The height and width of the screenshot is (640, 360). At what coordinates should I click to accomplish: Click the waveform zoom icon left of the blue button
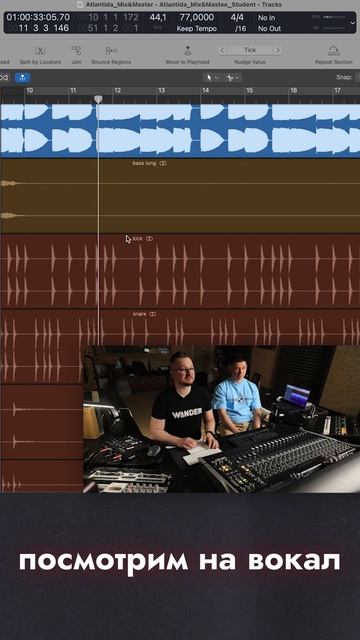[4, 77]
